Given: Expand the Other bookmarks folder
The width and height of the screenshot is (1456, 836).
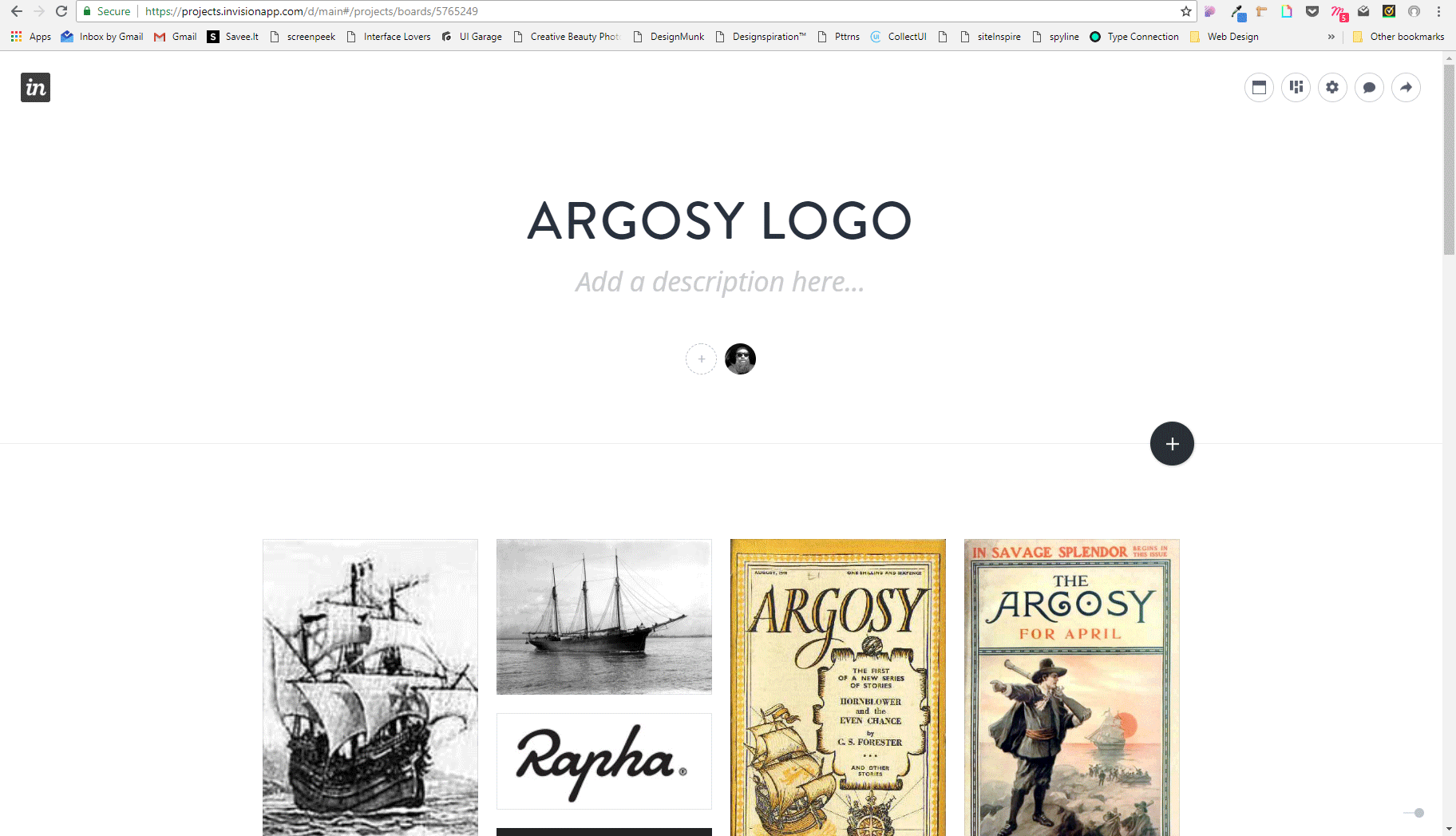Looking at the screenshot, I should click(1398, 37).
